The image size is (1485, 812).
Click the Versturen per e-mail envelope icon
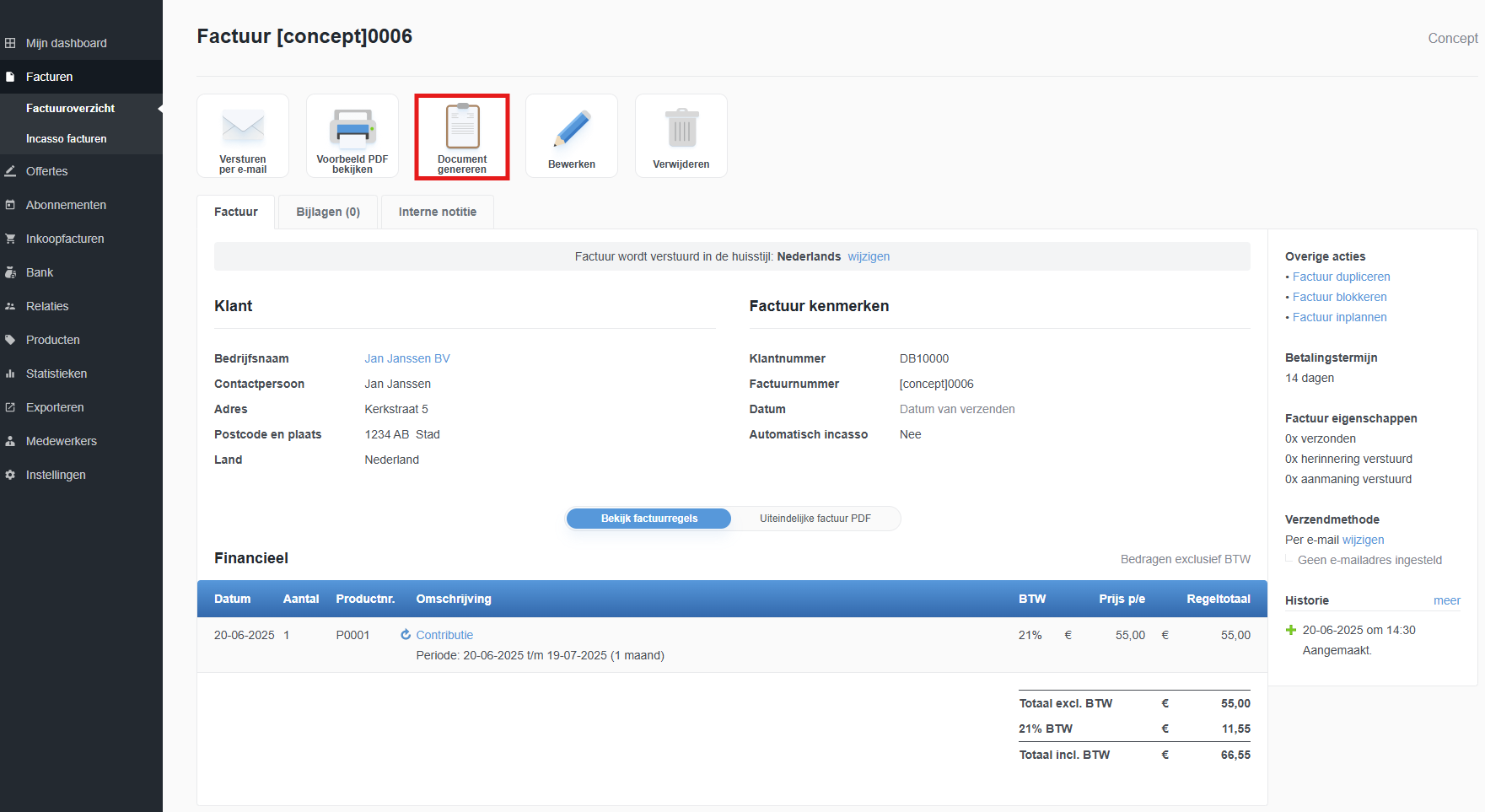tap(243, 128)
